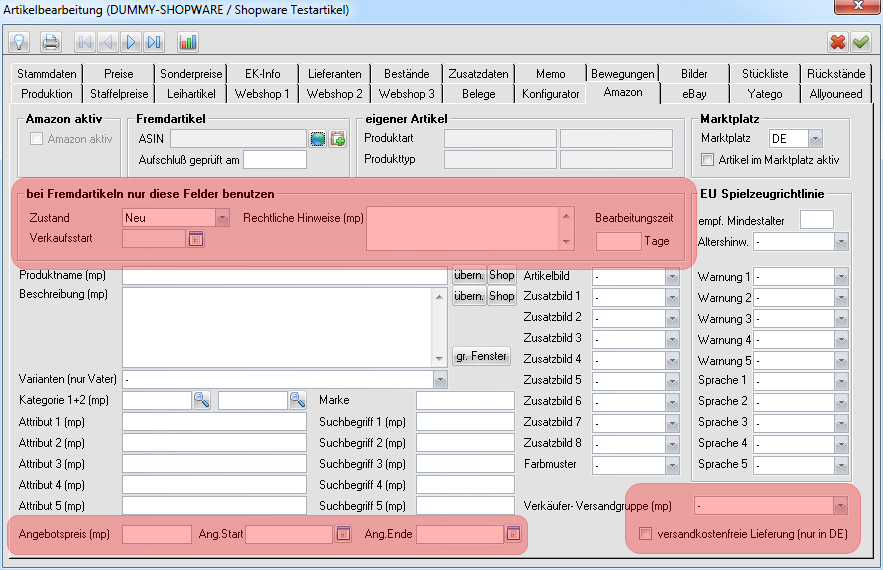Image resolution: width=883 pixels, height=570 pixels.
Task: Open the Artikelbild dropdown
Action: pyautogui.click(x=672, y=277)
